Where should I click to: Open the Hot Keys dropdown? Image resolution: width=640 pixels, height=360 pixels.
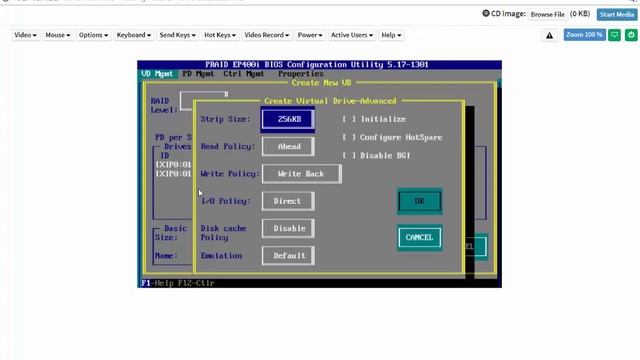[x=220, y=35]
